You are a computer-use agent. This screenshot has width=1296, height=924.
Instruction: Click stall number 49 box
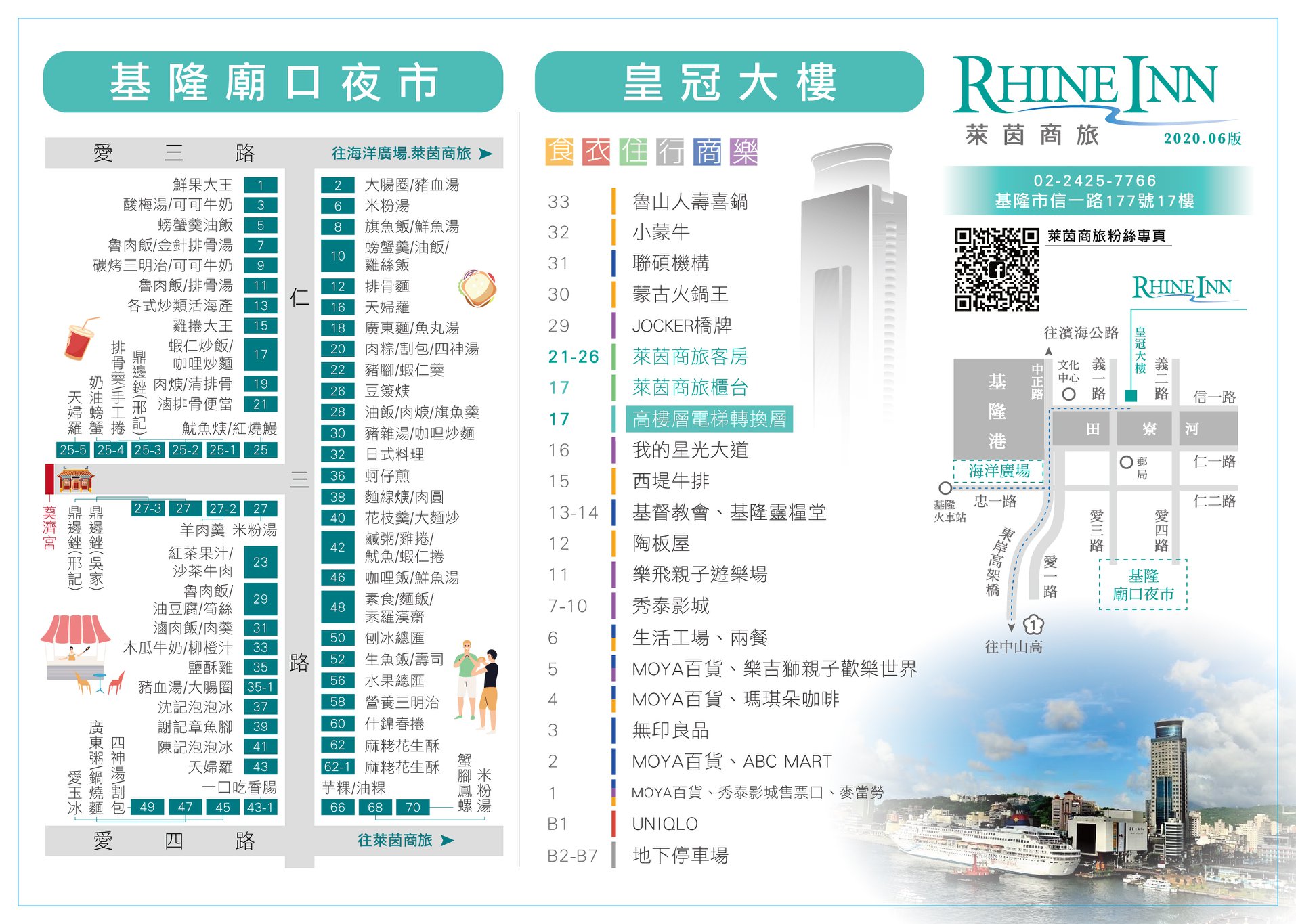click(x=148, y=807)
